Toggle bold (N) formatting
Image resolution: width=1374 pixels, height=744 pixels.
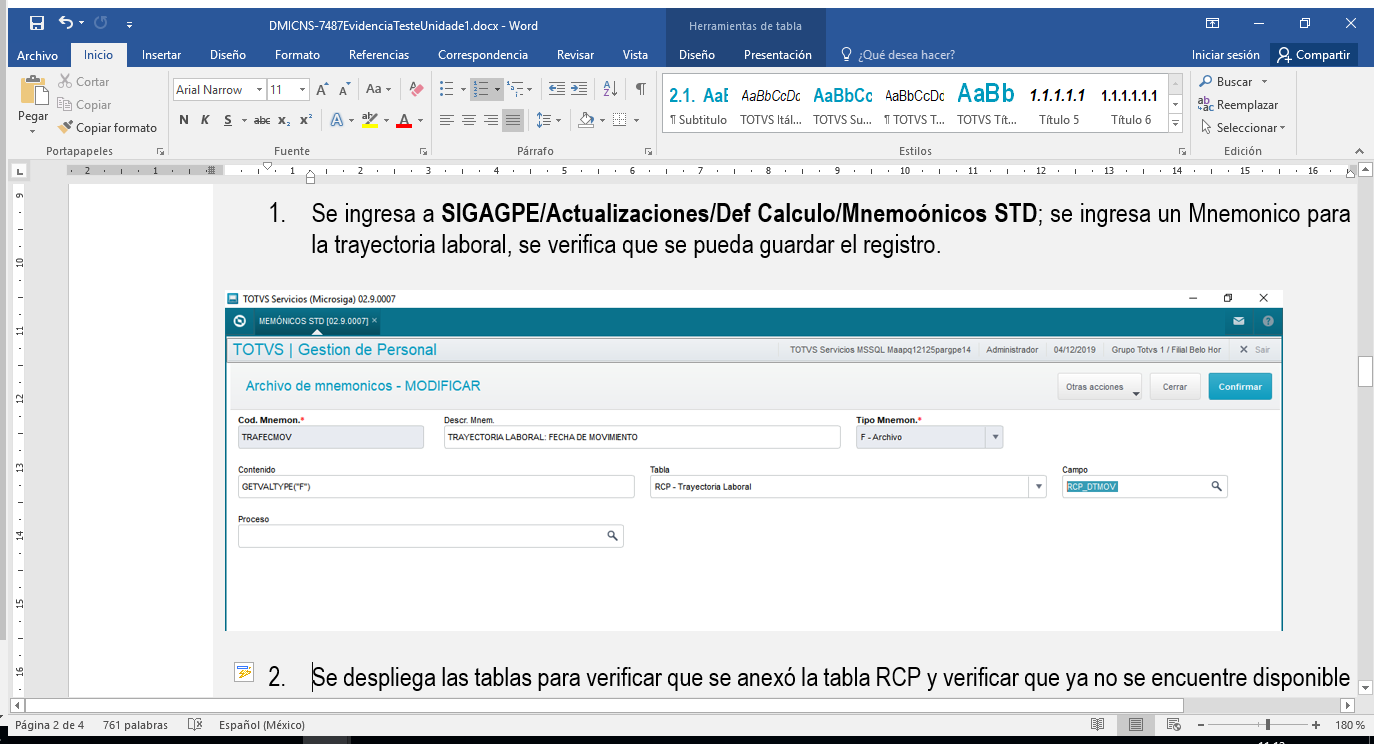point(184,120)
